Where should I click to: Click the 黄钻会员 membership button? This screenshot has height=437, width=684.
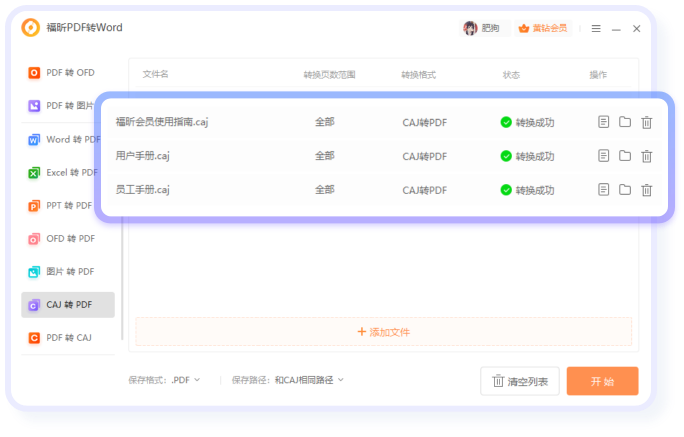543,28
